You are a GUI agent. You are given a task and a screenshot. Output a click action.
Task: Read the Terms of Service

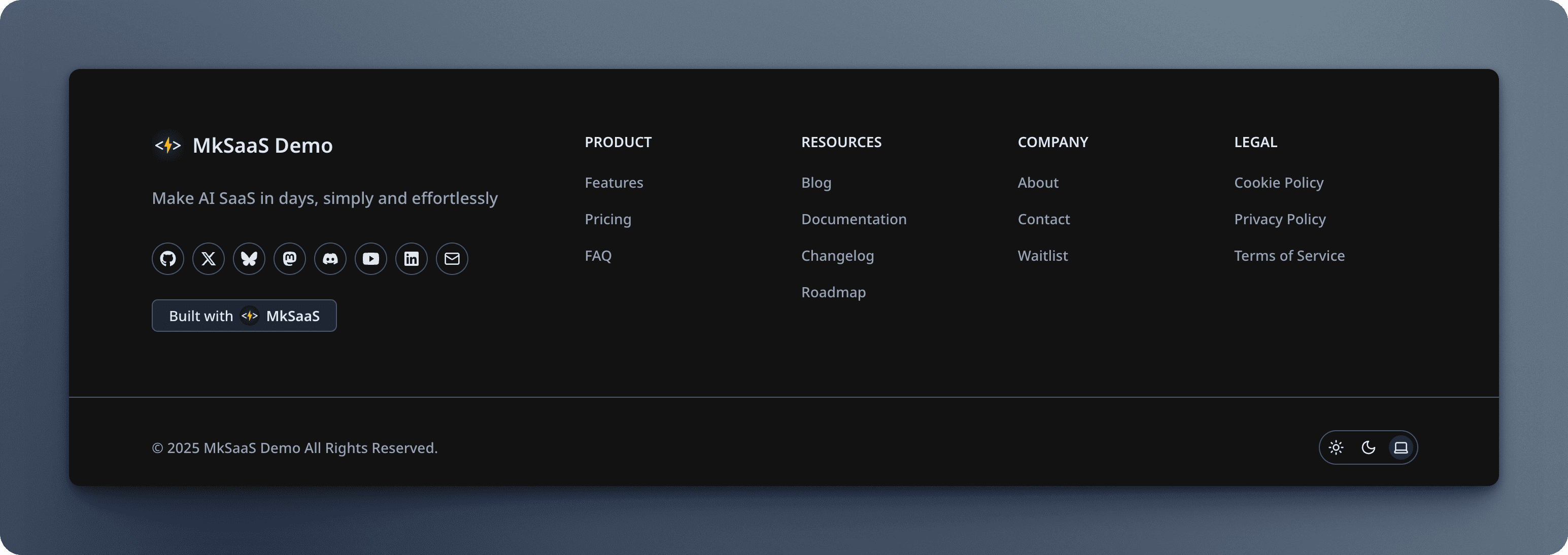(x=1289, y=256)
